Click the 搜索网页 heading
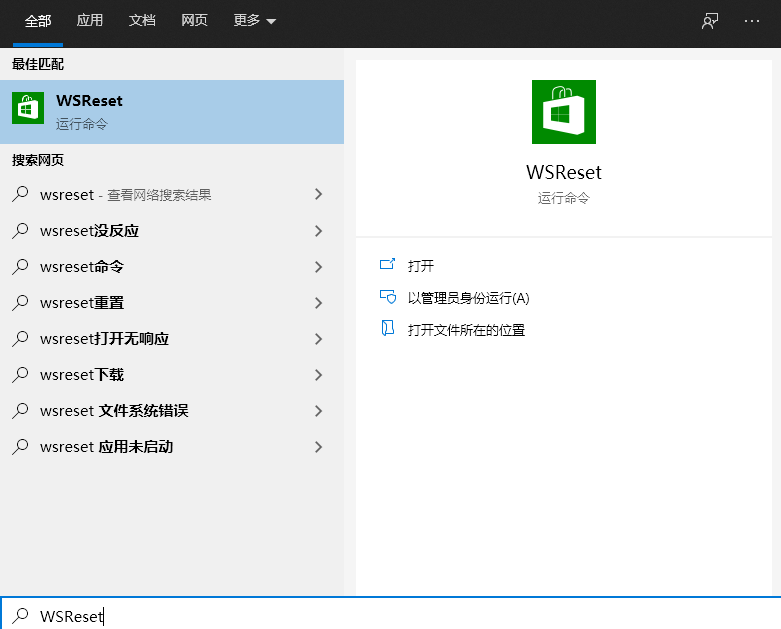Image resolution: width=781 pixels, height=629 pixels. point(38,160)
